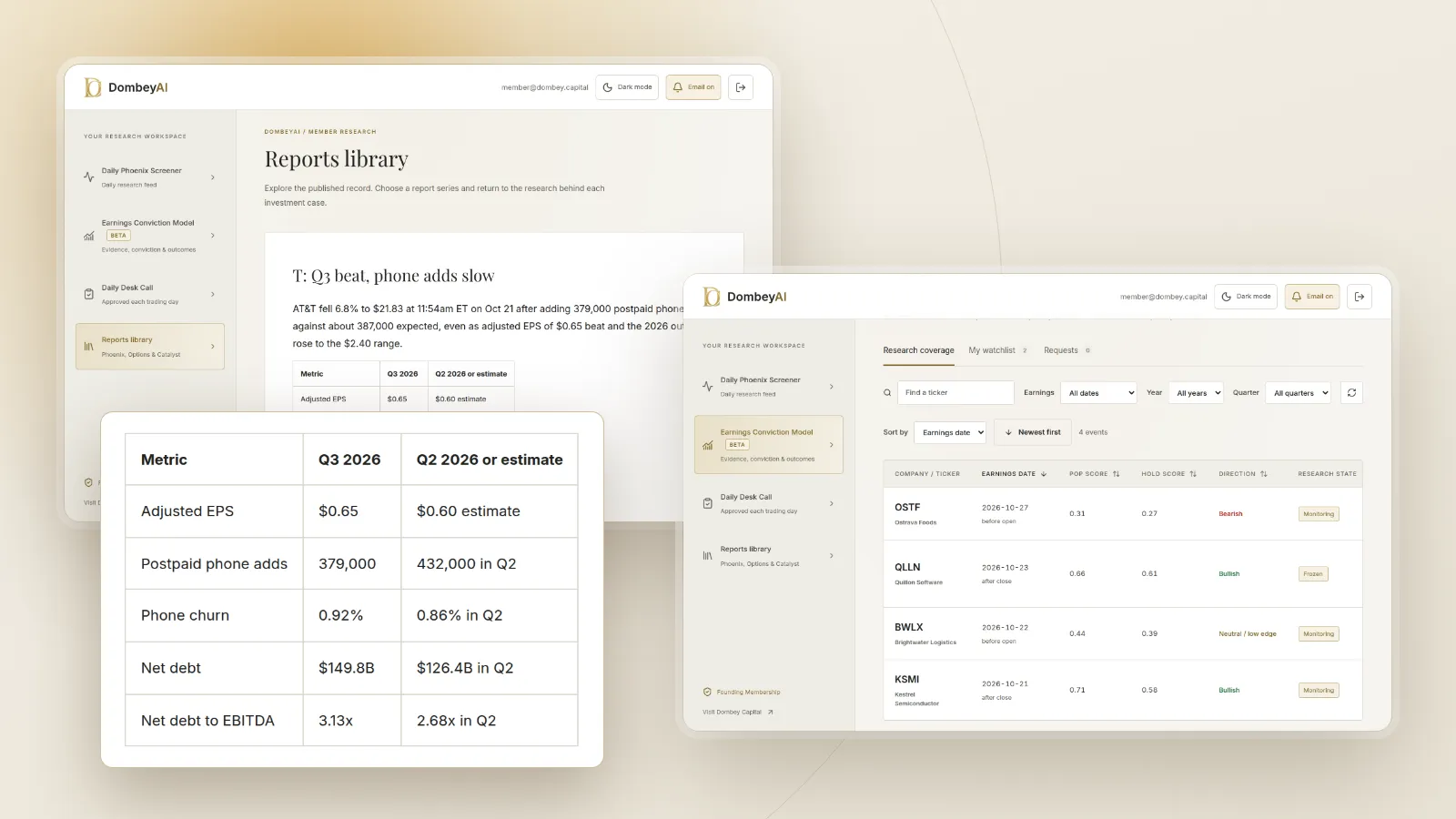This screenshot has height=819, width=1456.
Task: Expand Daily Desk Call chevron in Research coverage window
Action: 832,503
